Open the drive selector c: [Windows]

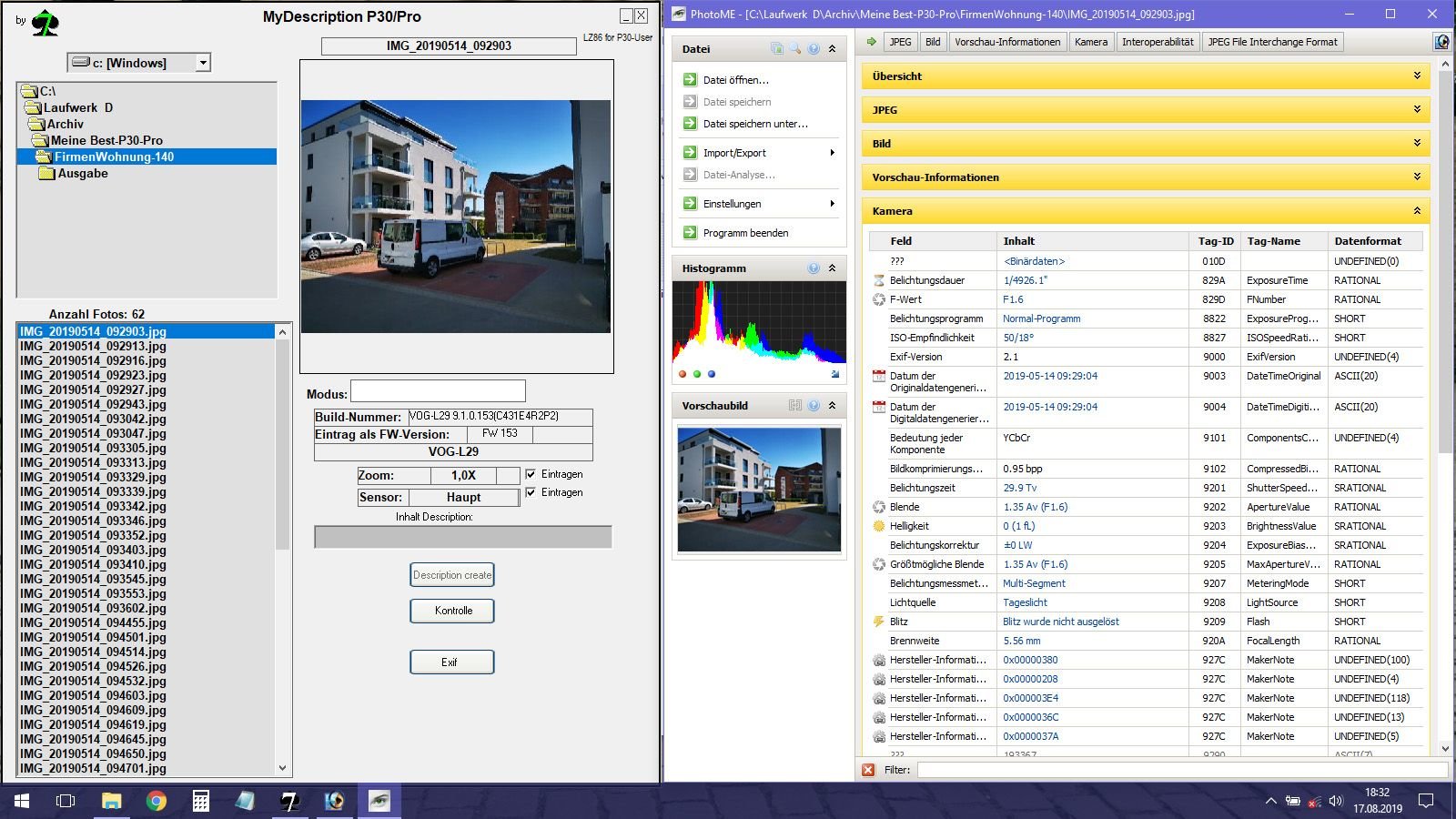(139, 63)
